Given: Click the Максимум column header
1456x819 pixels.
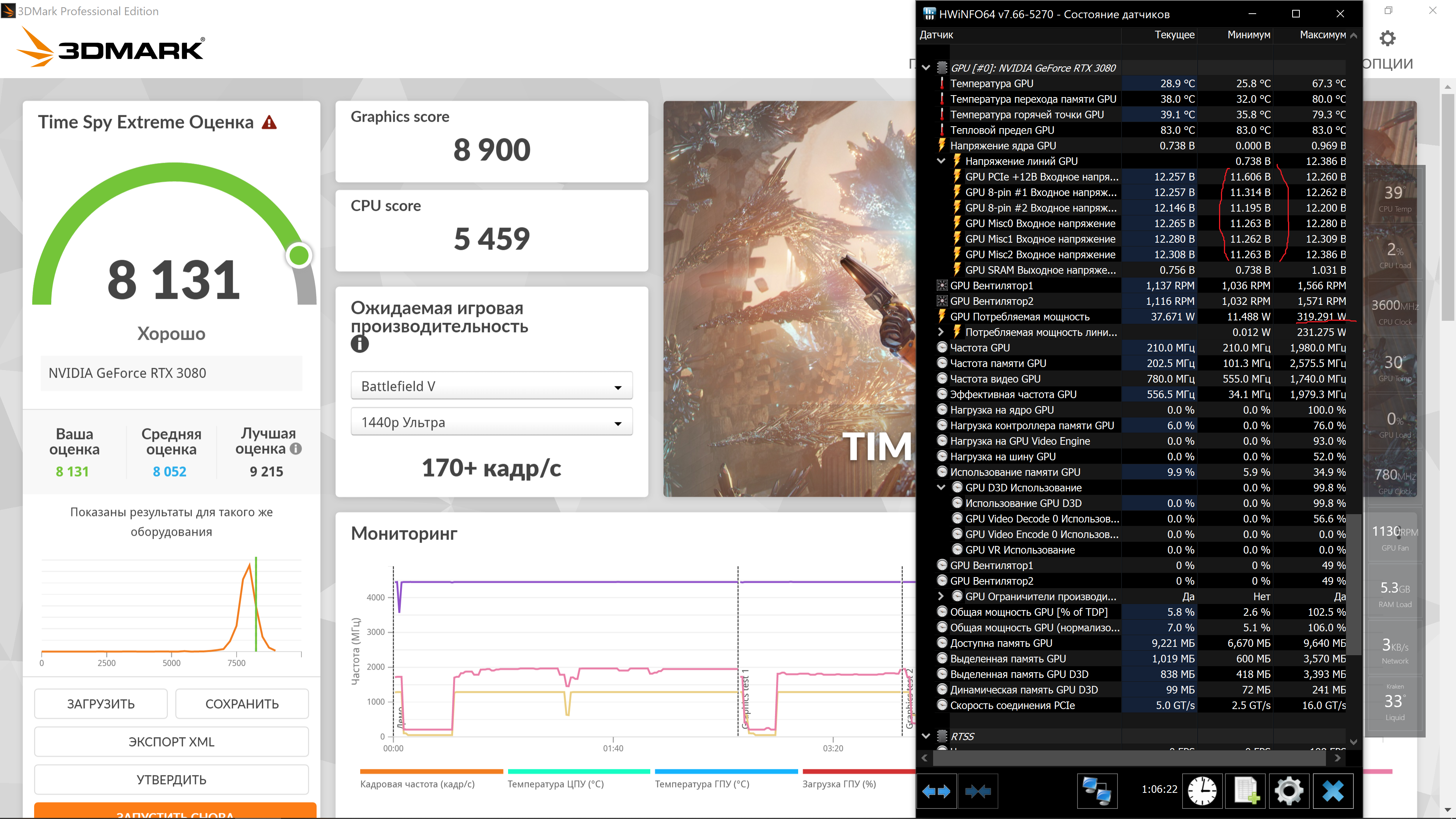Looking at the screenshot, I should (x=1322, y=35).
